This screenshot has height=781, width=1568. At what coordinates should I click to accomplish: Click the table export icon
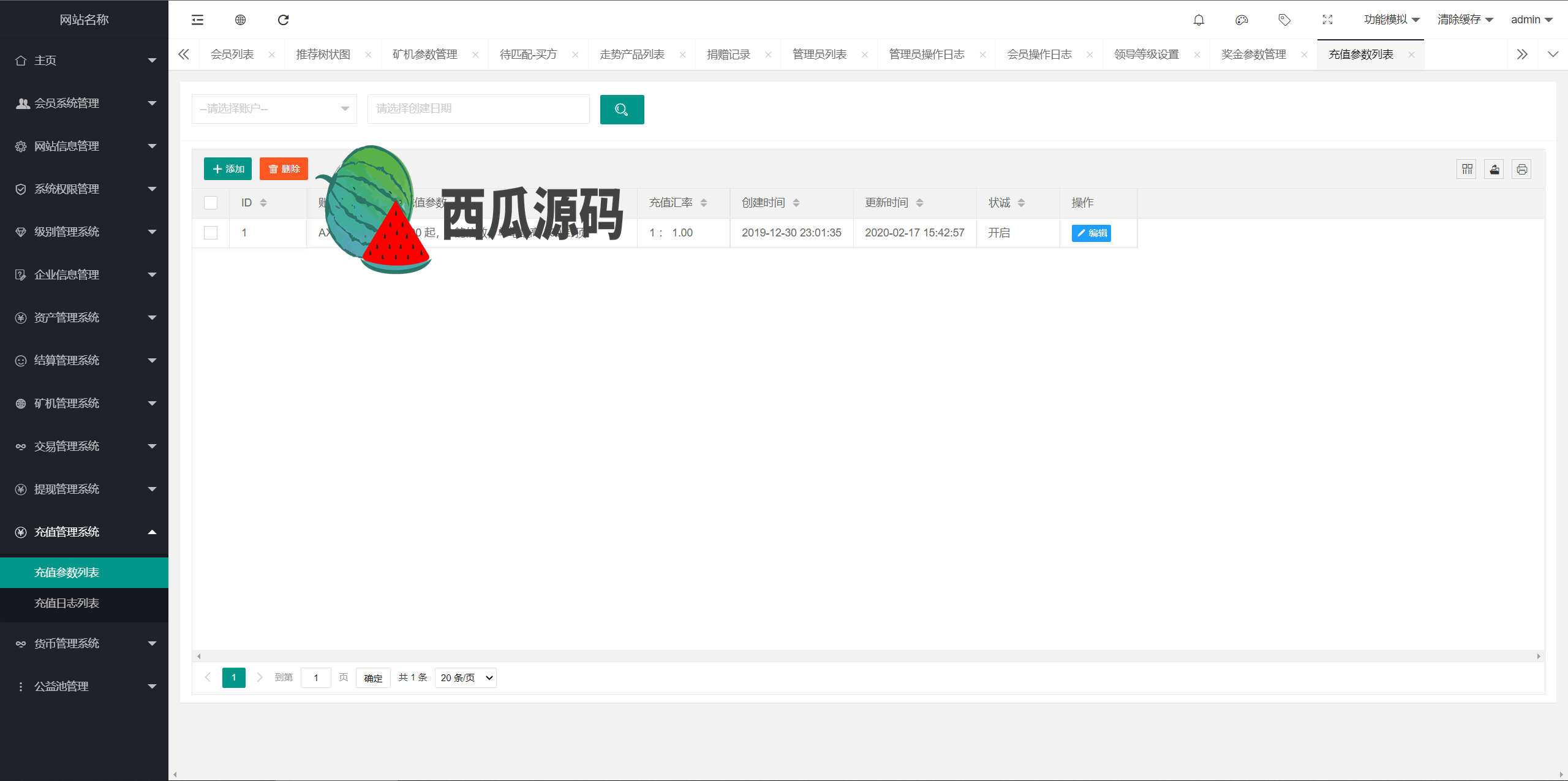point(1494,169)
